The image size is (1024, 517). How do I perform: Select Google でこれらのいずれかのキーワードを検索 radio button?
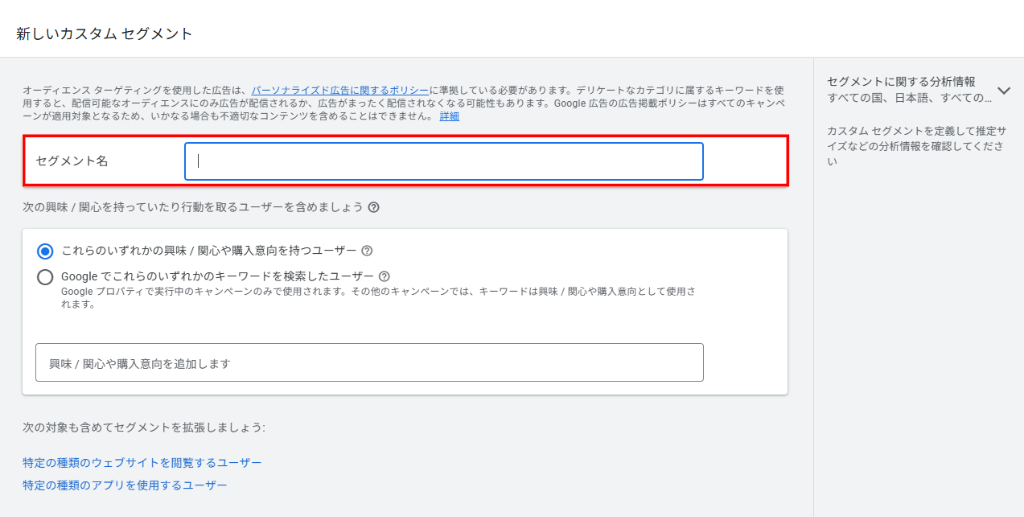[x=45, y=277]
